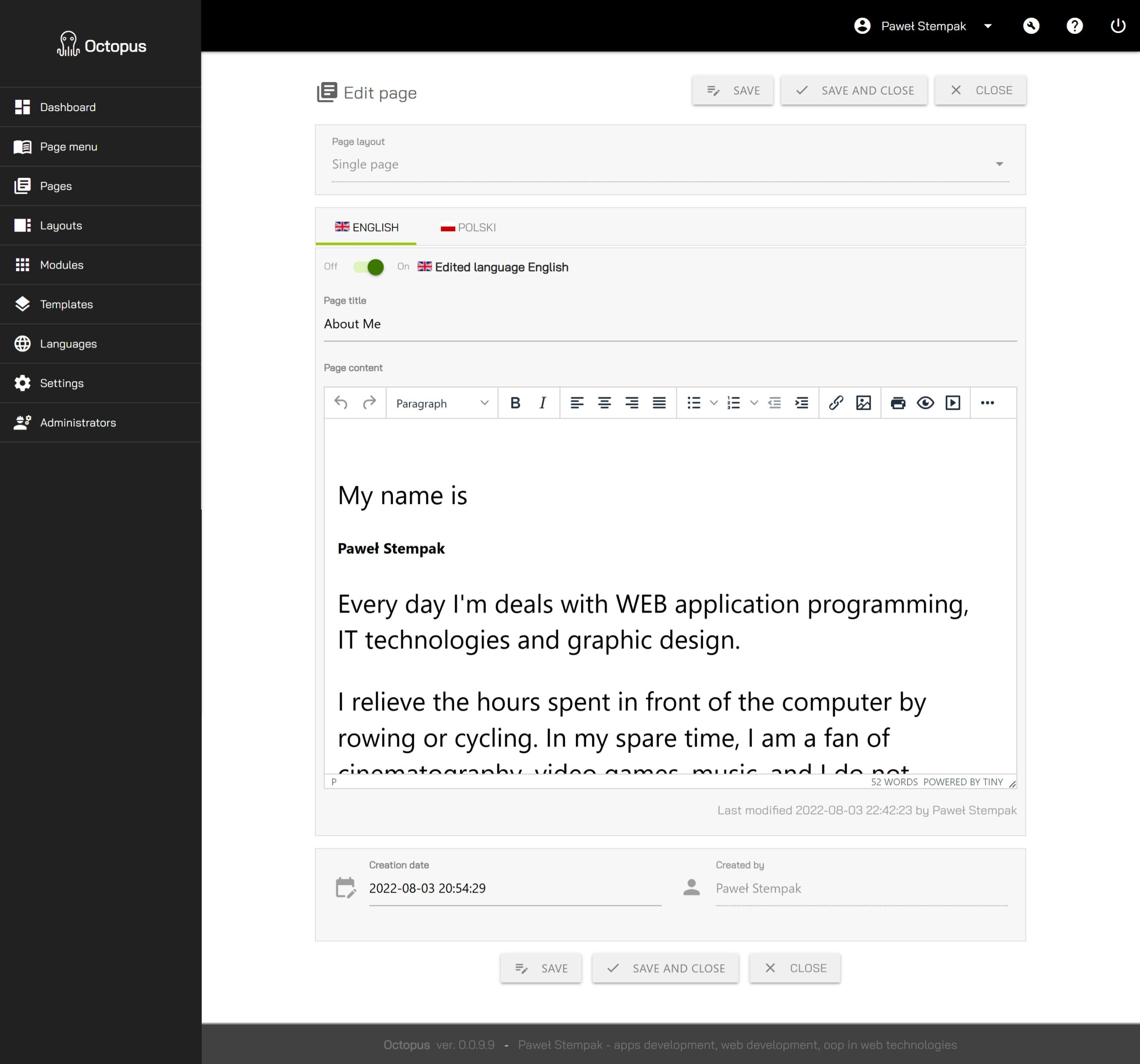The width and height of the screenshot is (1140, 1064).
Task: Go to Pages in the sidebar
Action: tap(100, 187)
